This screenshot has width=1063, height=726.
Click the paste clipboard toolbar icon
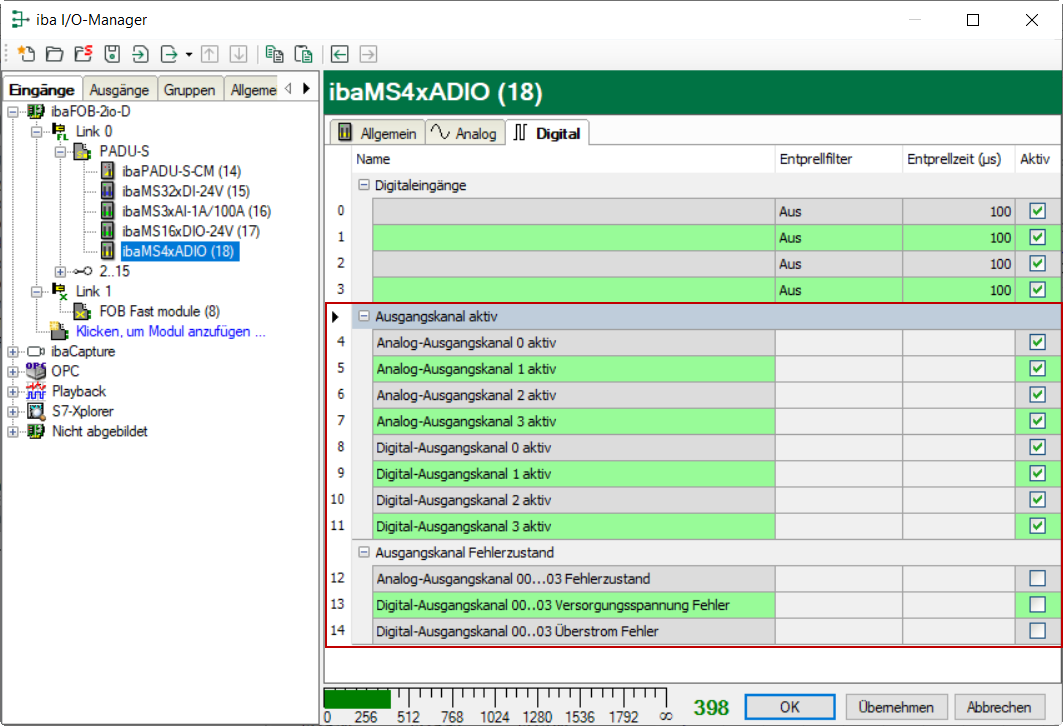tap(303, 54)
